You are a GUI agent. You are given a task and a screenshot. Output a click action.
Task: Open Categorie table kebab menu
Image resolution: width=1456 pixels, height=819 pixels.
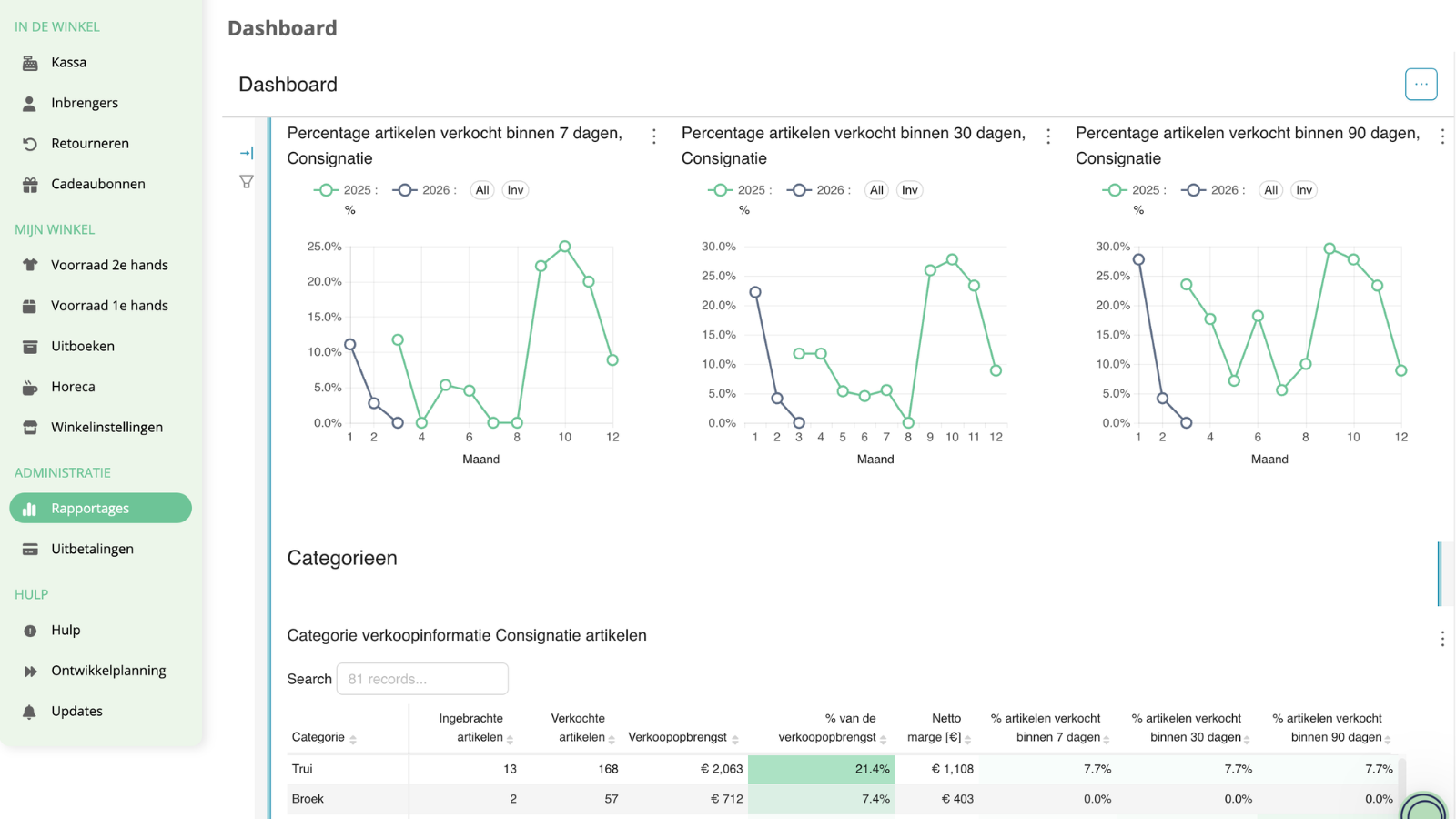pos(1442,639)
